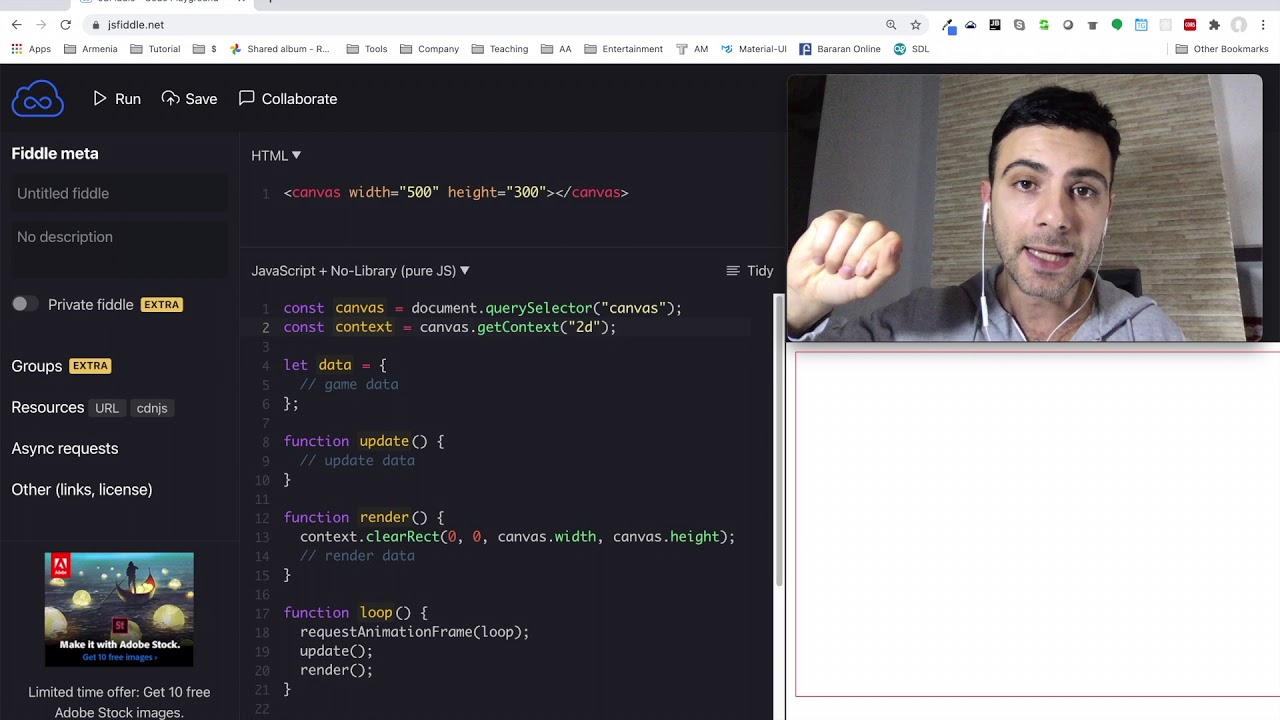This screenshot has height=720, width=1280.
Task: Open the Chrome extensions puzzle menu
Action: coord(1214,25)
